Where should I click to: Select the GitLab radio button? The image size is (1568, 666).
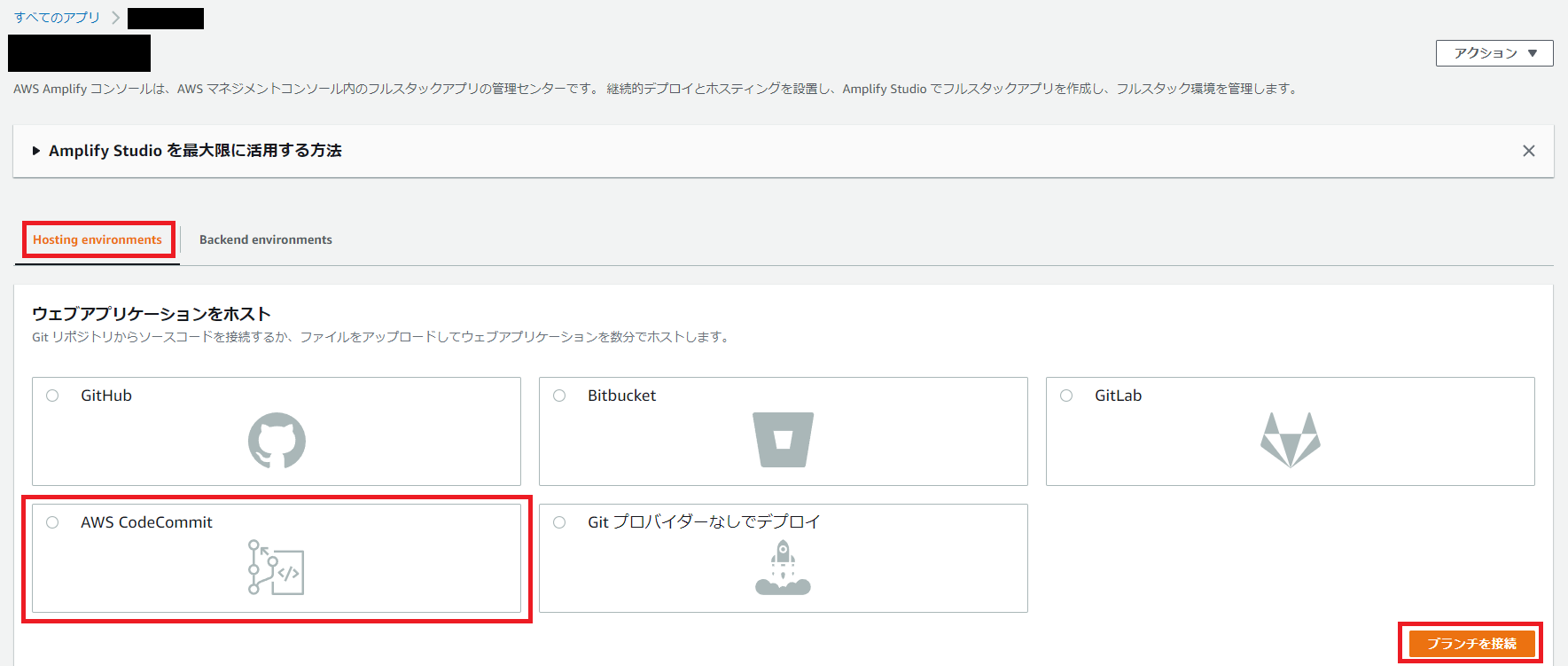[x=1066, y=396]
